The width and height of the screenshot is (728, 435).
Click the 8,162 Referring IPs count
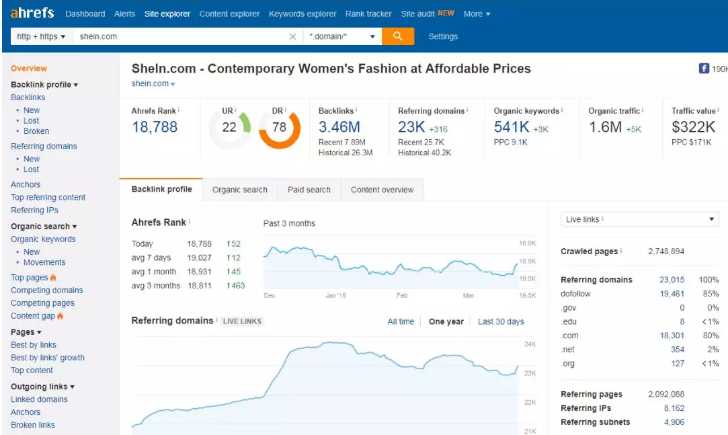click(x=674, y=408)
